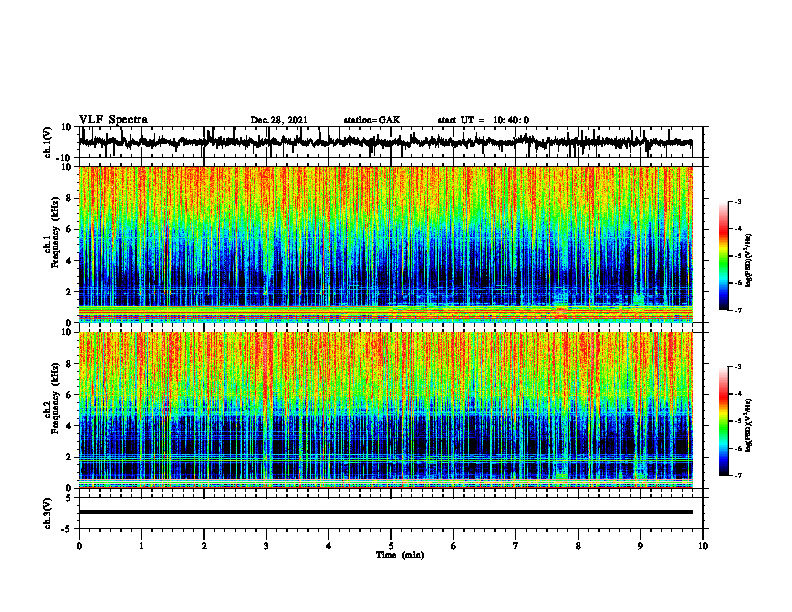Viewport: 792px width, 612px height.
Task: Click the ch.2 spectrogram panel
Action: click(x=386, y=410)
